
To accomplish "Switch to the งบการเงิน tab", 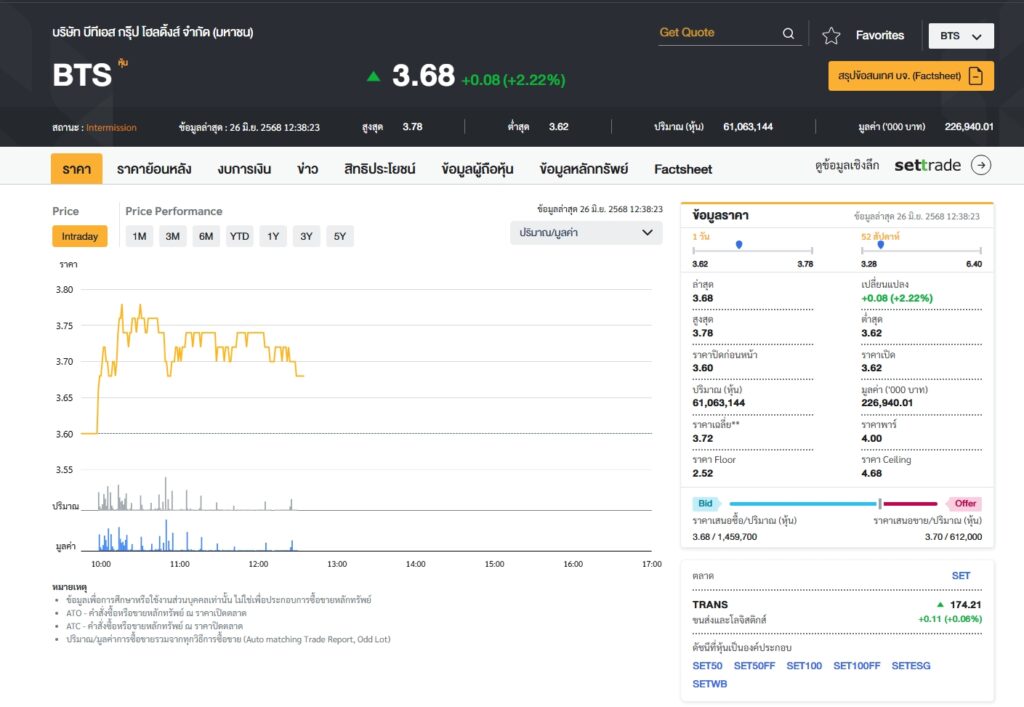I will click(x=244, y=169).
